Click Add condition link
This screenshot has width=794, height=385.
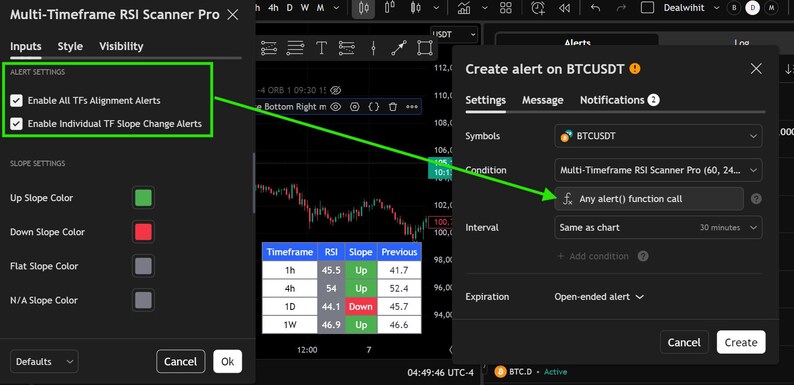tap(593, 256)
